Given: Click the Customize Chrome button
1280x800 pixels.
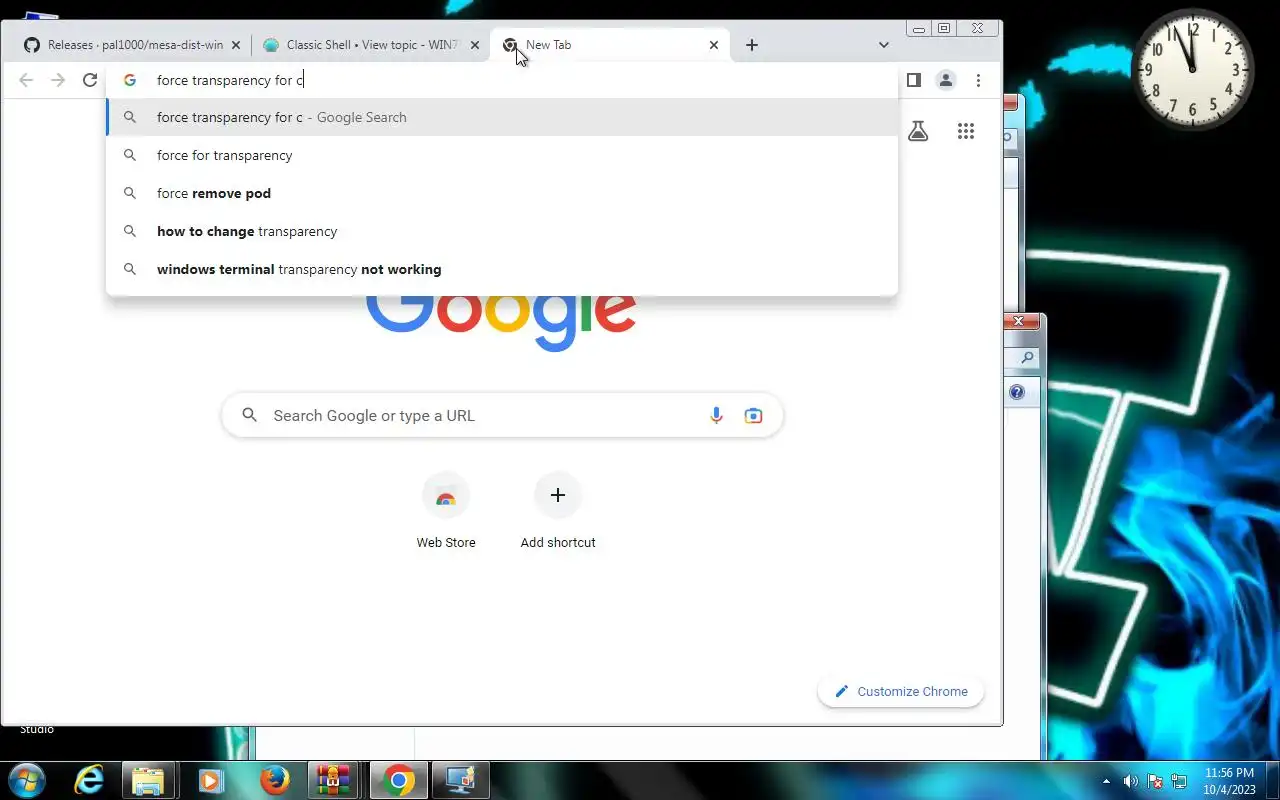Looking at the screenshot, I should (901, 691).
